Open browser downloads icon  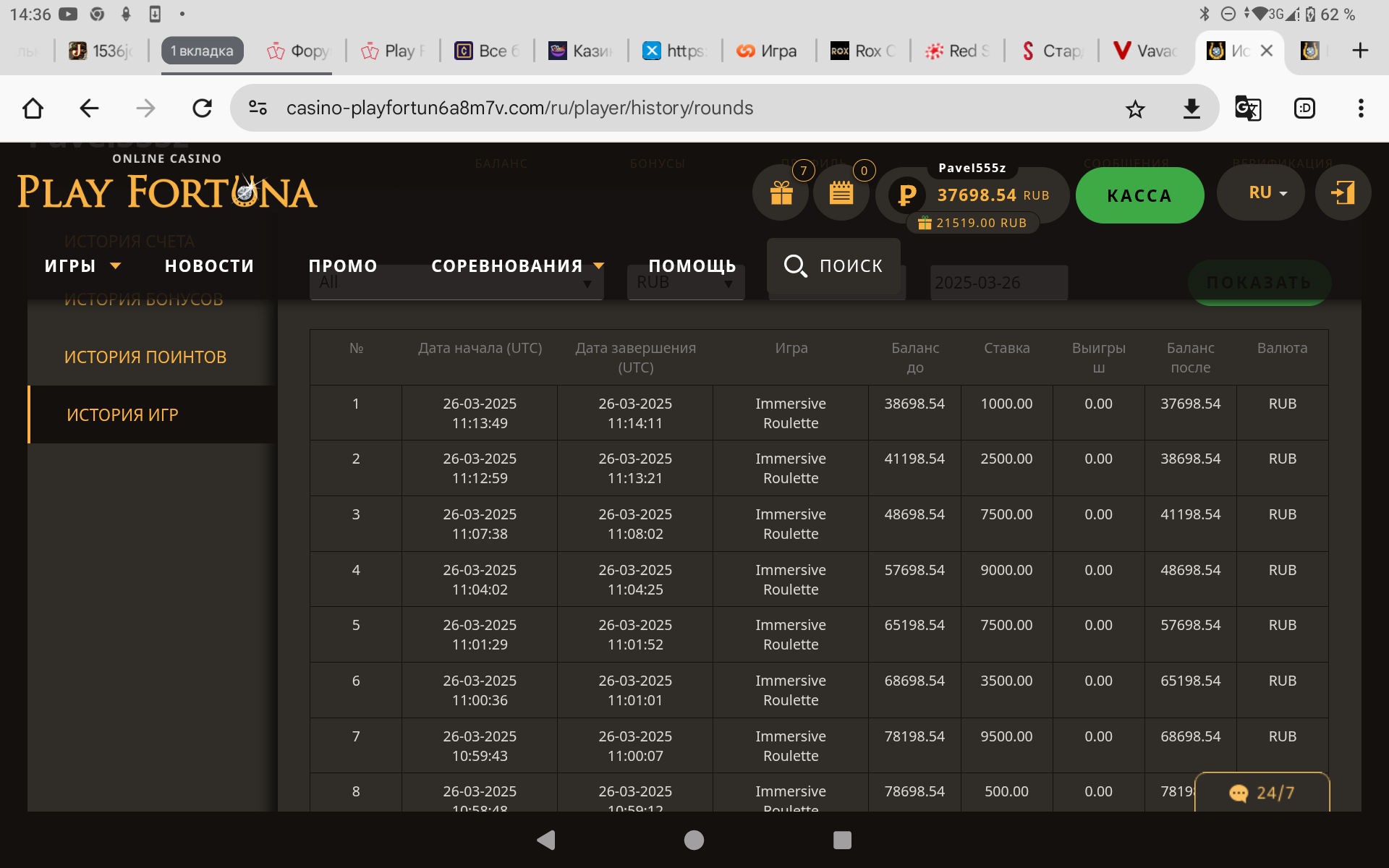[1192, 109]
